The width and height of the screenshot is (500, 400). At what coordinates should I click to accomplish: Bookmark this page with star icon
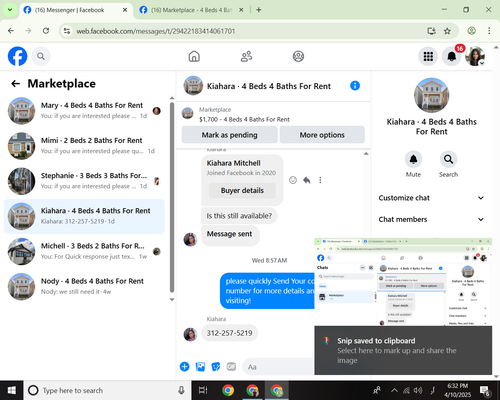click(447, 31)
